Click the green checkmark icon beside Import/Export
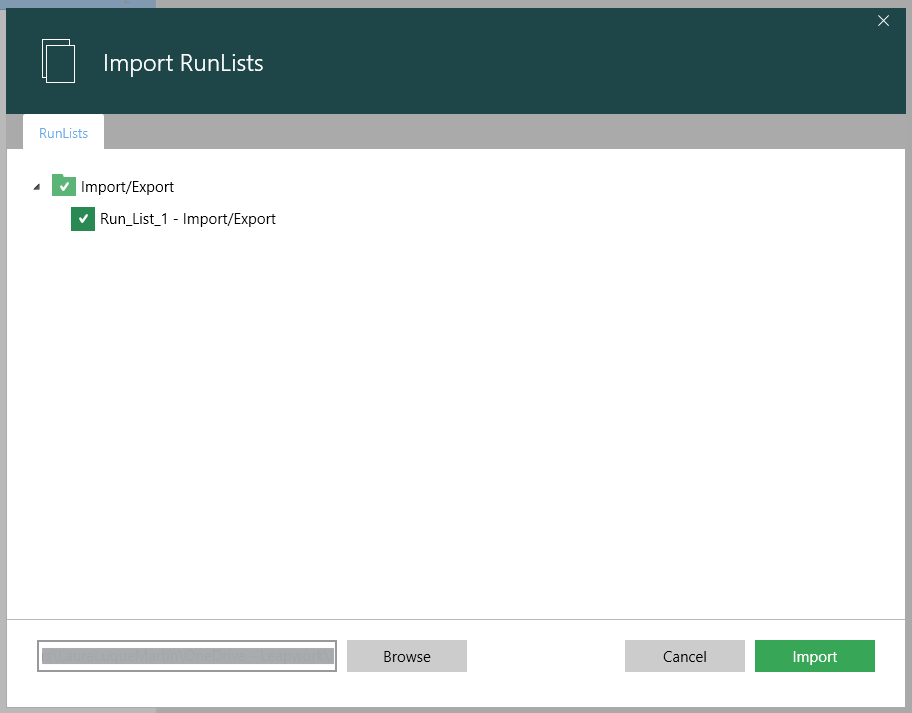The image size is (912, 713). pos(64,186)
